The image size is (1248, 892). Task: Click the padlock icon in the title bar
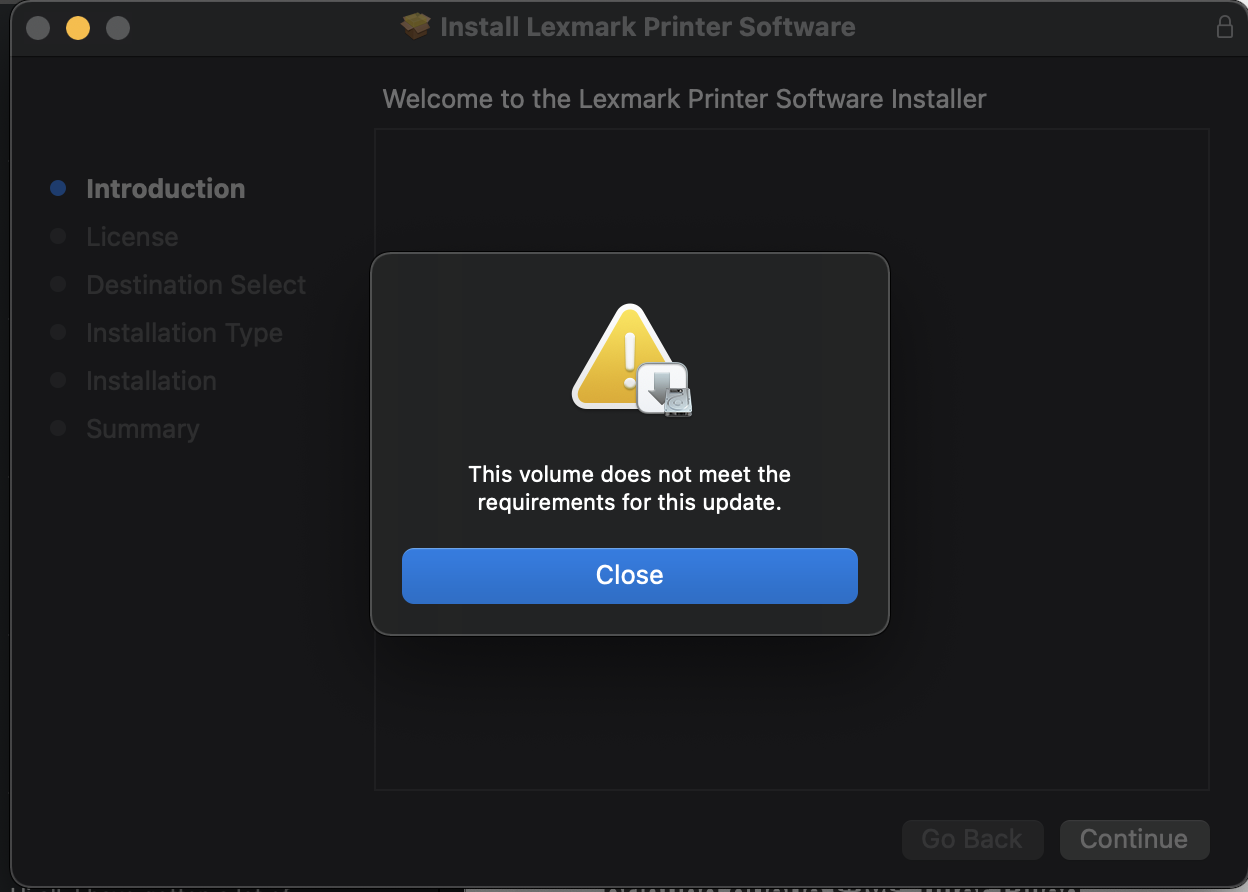click(x=1224, y=27)
